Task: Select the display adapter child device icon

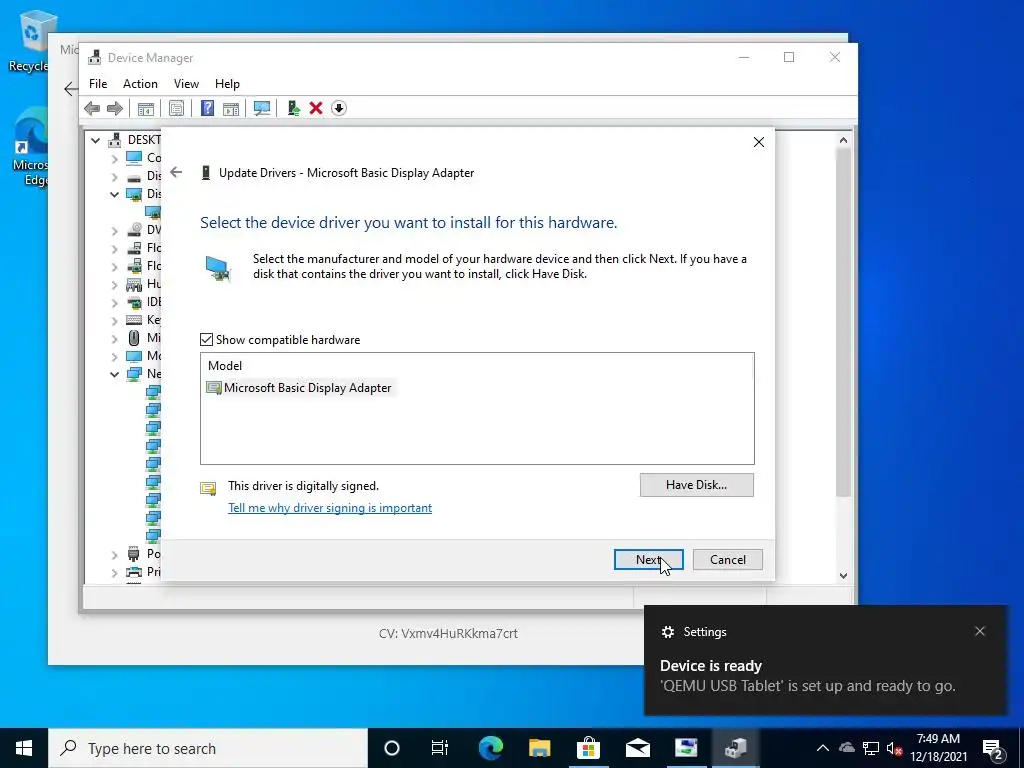Action: click(153, 212)
